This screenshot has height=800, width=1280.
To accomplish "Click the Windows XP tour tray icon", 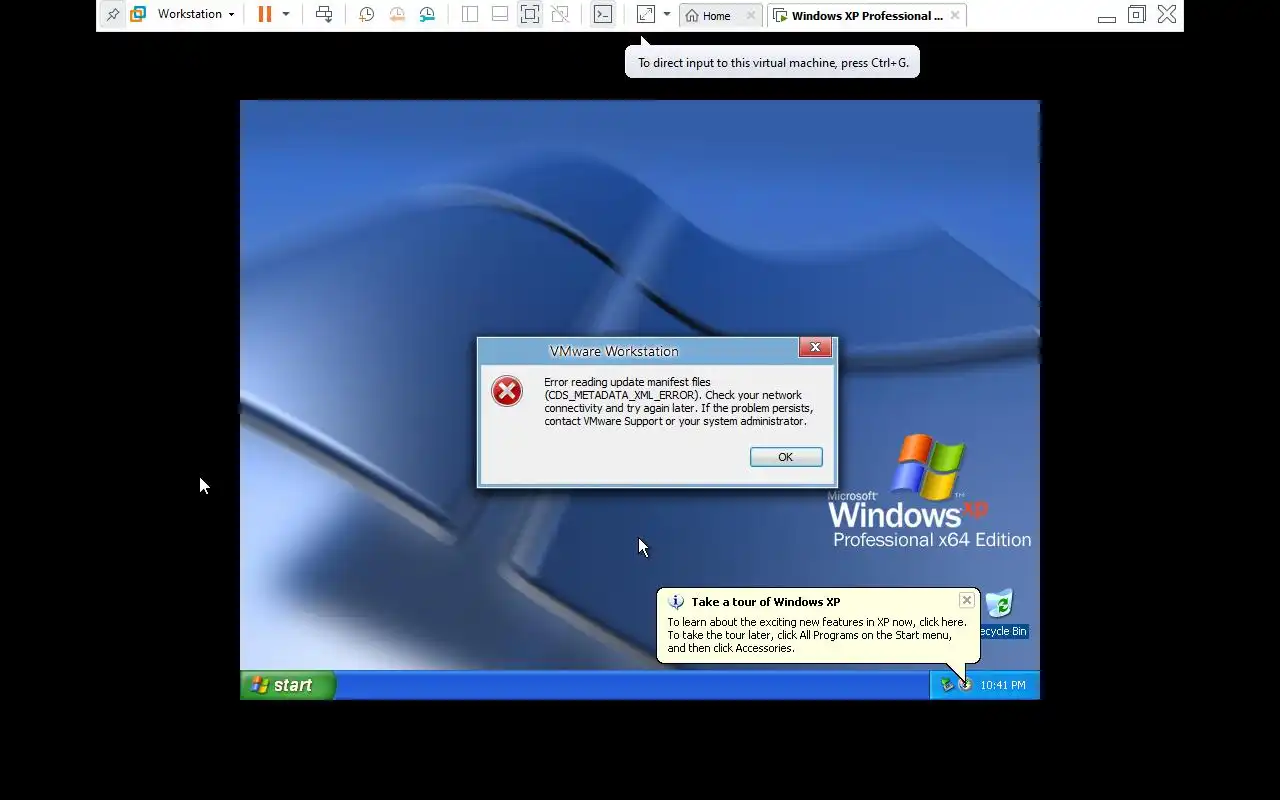I will pyautogui.click(x=965, y=685).
